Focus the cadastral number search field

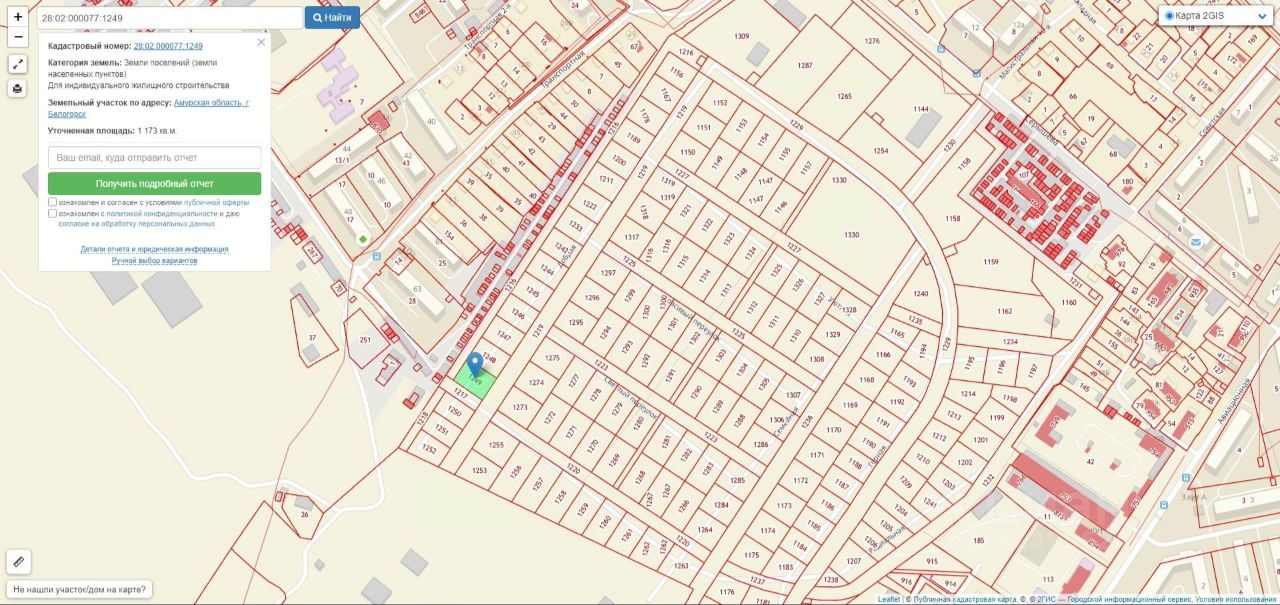pyautogui.click(x=169, y=18)
